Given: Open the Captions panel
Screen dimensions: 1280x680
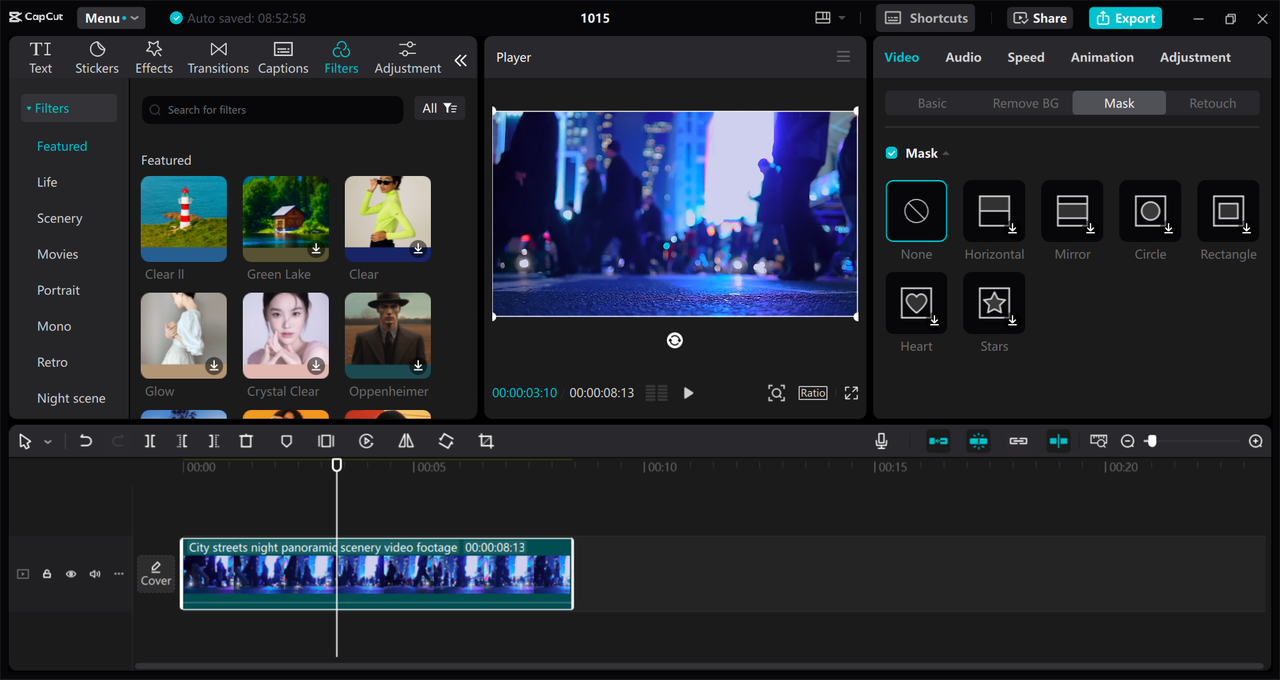Looking at the screenshot, I should pyautogui.click(x=283, y=57).
